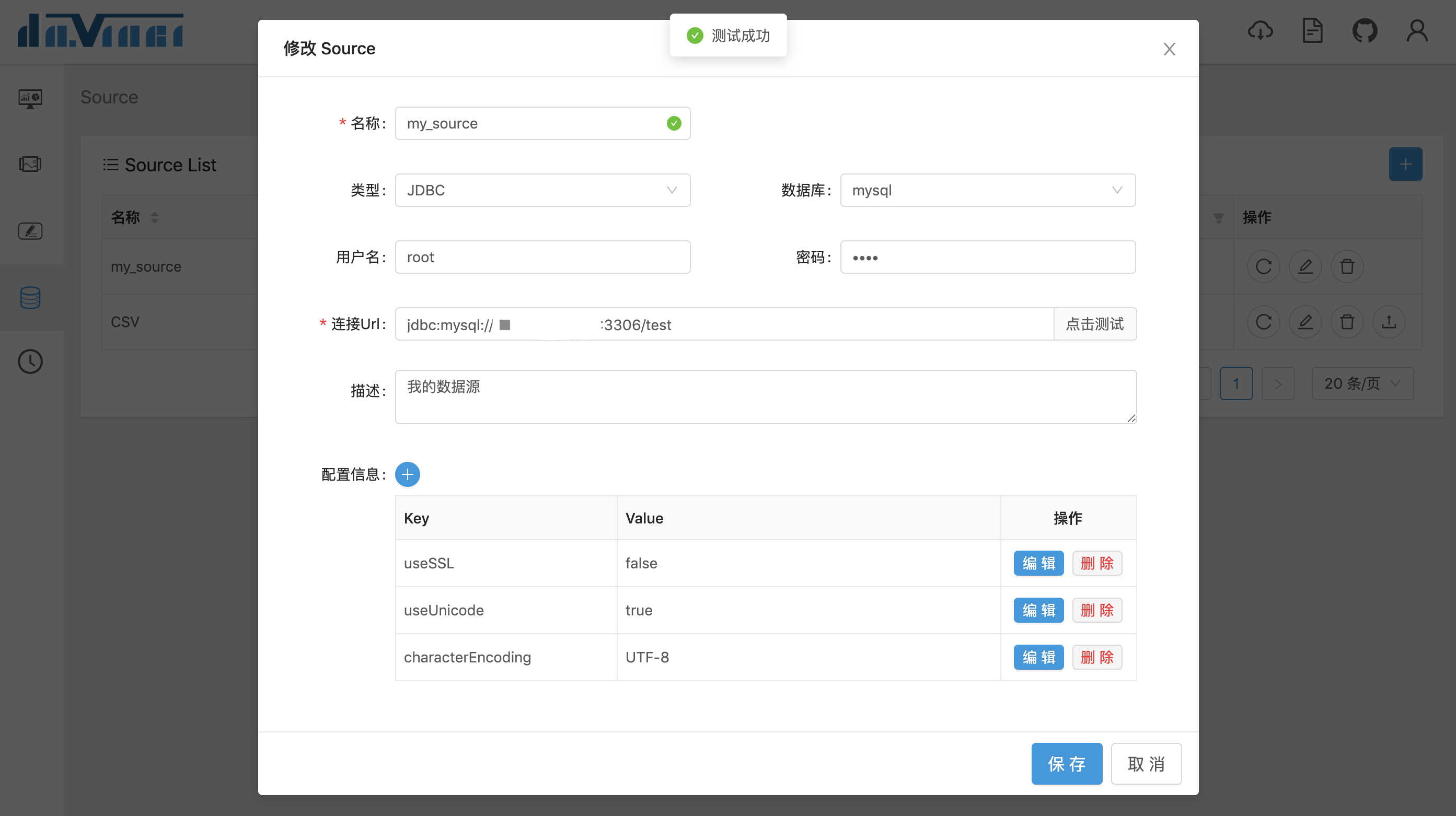Image resolution: width=1456 pixels, height=816 pixels.
Task: Open the user profile icon
Action: click(x=1416, y=30)
